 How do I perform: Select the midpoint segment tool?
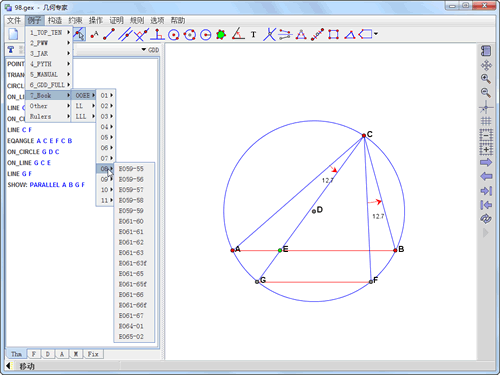coord(317,34)
